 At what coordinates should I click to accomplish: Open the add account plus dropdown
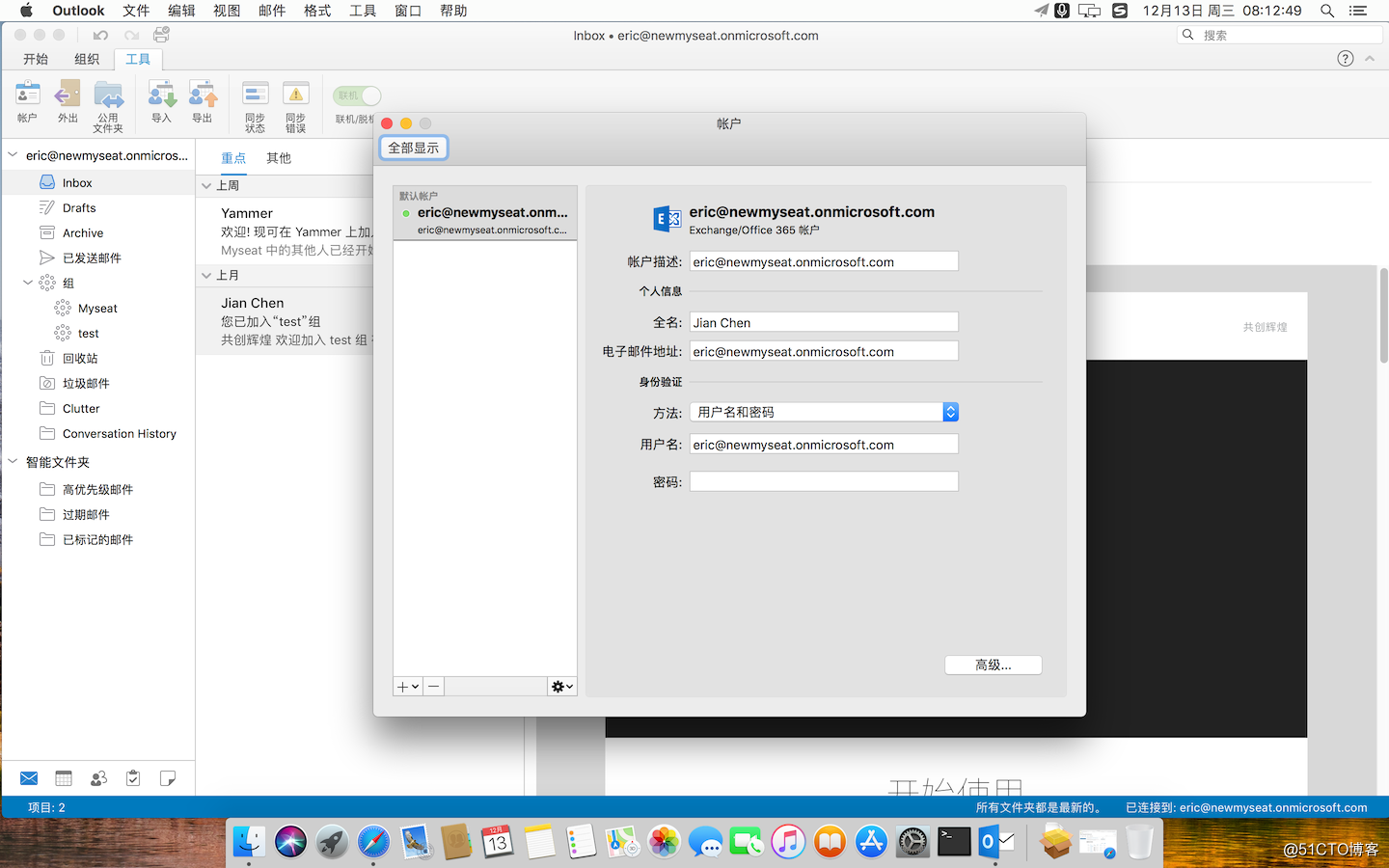pyautogui.click(x=408, y=687)
